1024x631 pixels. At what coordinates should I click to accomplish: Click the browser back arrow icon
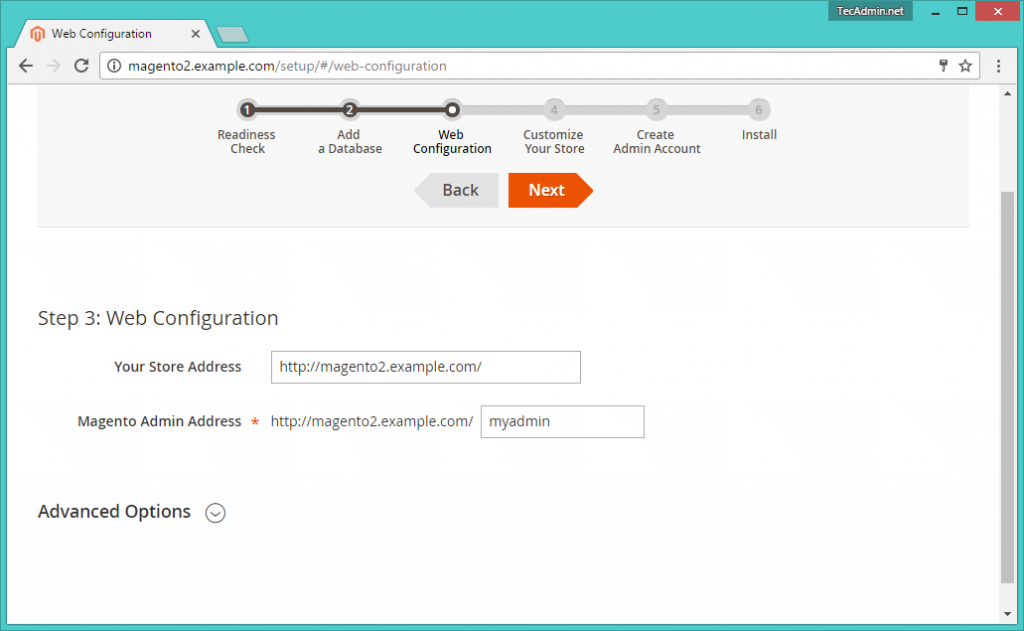click(x=26, y=66)
